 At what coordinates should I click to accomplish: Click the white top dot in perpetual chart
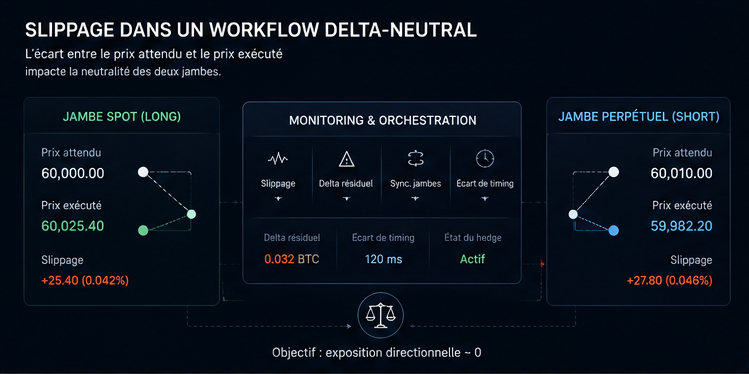point(614,172)
